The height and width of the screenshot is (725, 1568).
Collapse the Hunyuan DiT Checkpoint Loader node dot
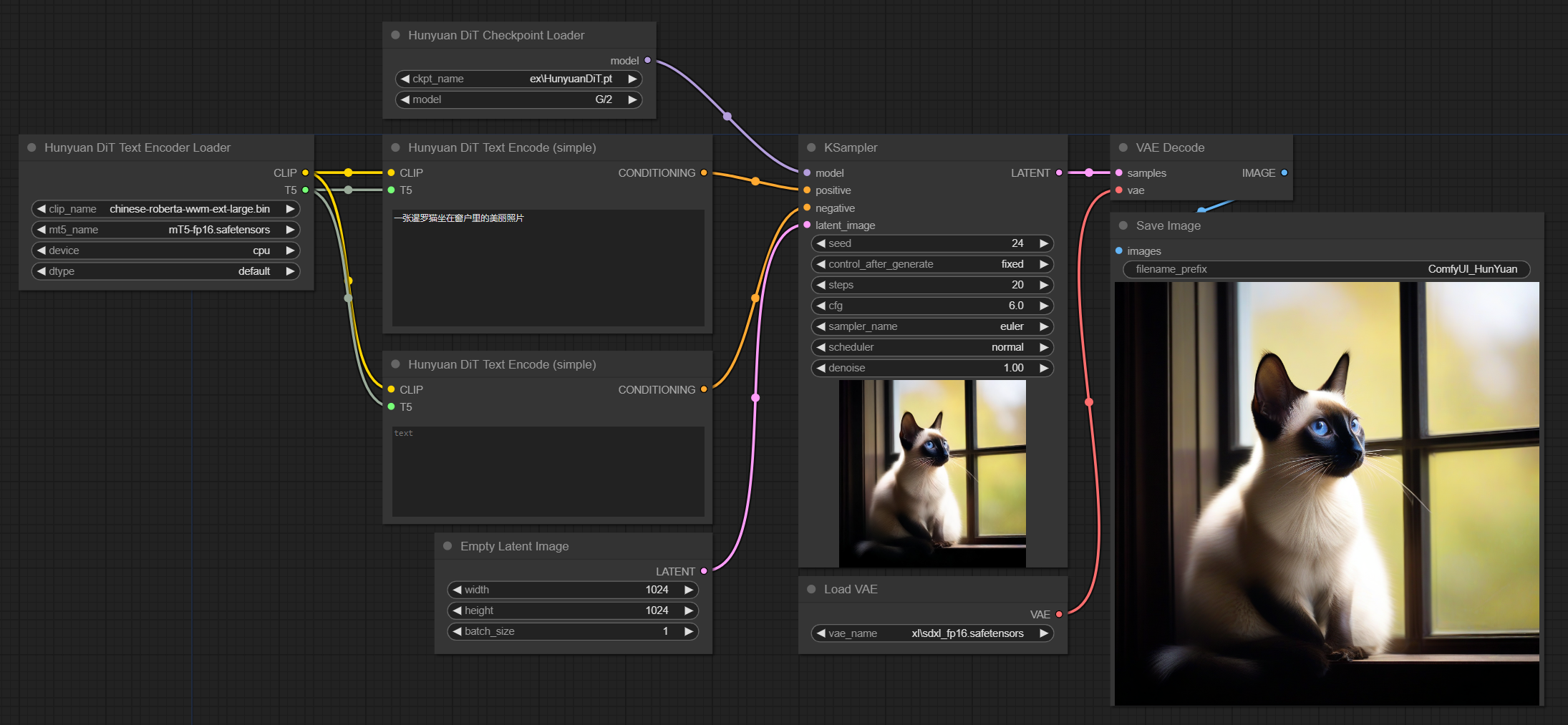click(x=395, y=35)
